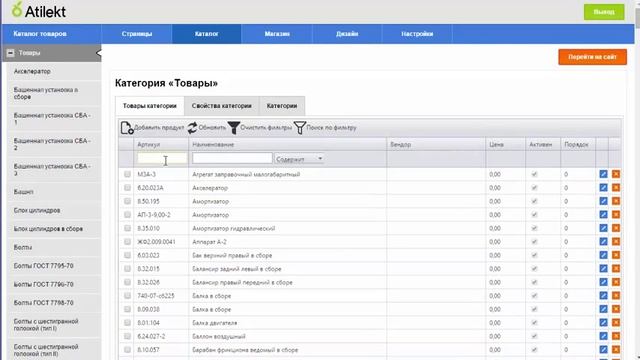
Task: Collapse the sidebar with the arrow handle
Action: (98, 53)
